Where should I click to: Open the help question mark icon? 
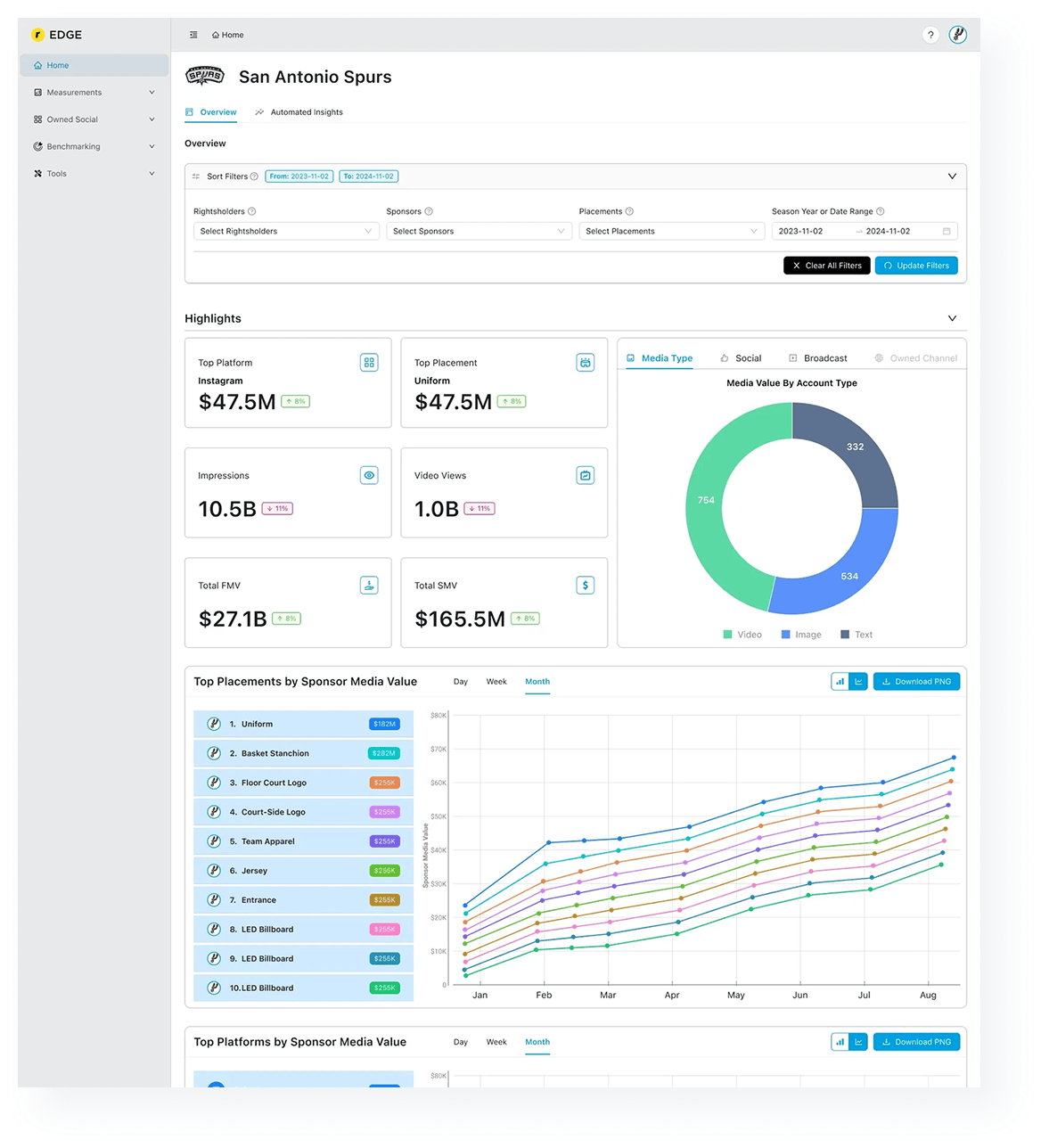click(930, 35)
